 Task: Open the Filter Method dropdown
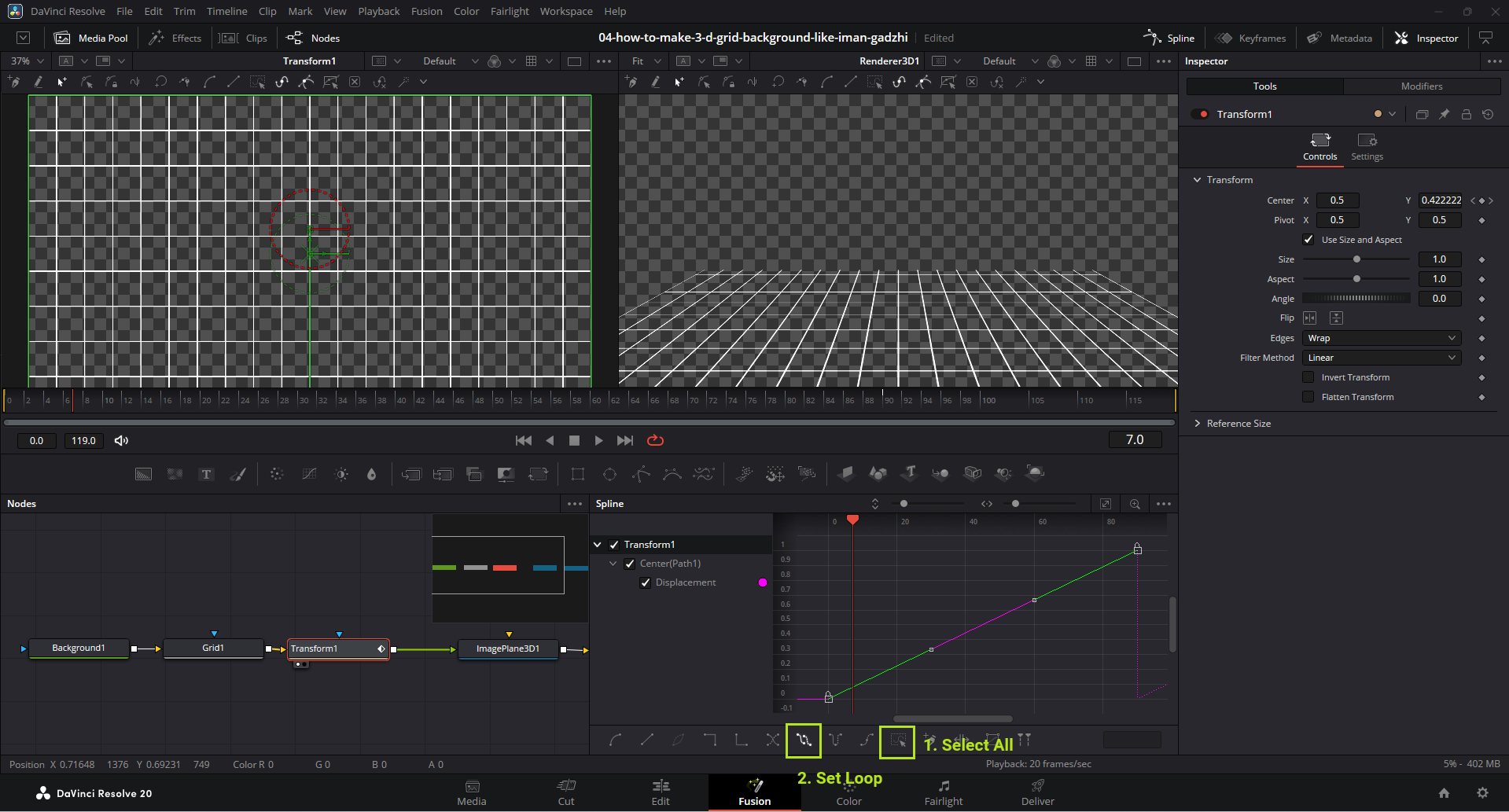(x=1382, y=358)
